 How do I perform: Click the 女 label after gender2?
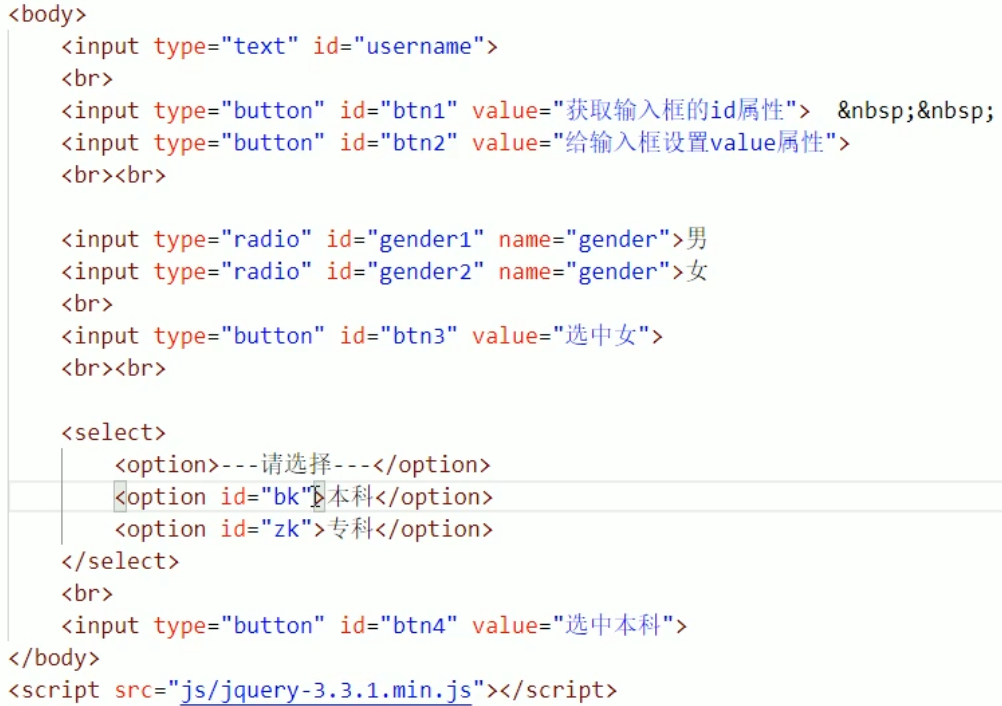coord(697,271)
